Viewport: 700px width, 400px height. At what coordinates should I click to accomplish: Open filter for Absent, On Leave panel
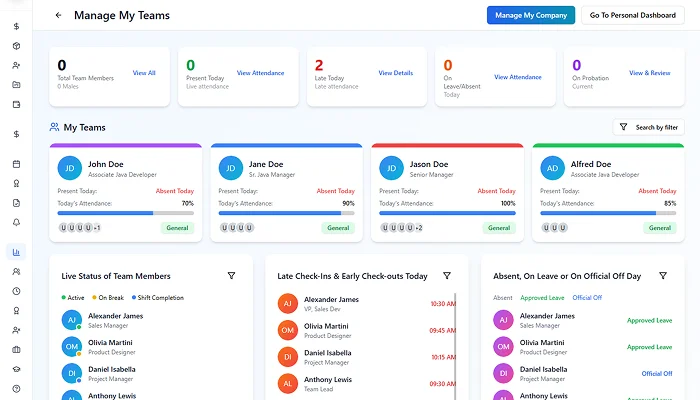662,276
